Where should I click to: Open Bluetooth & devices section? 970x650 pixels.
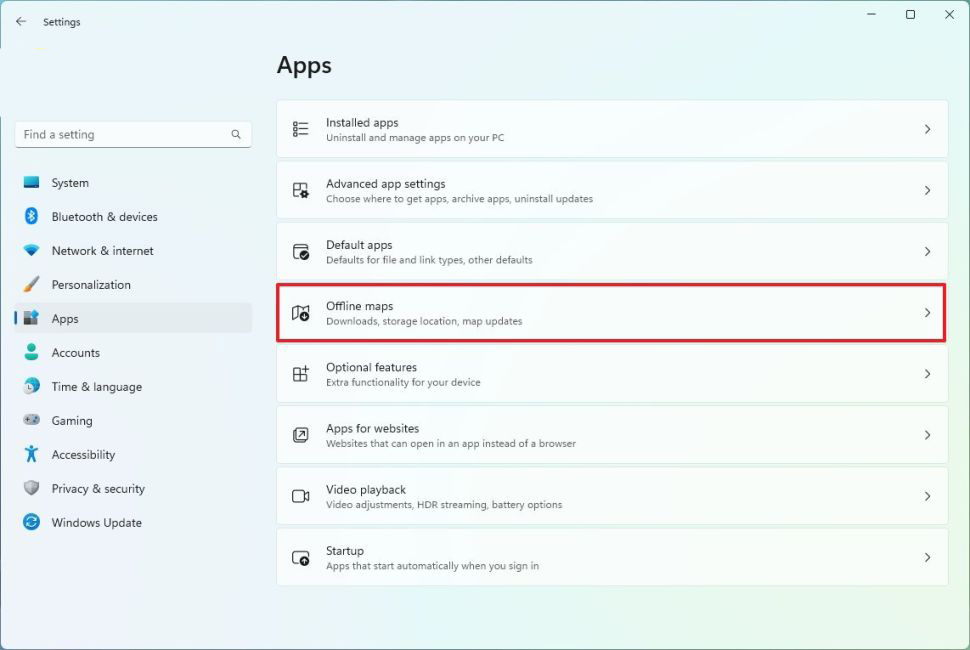[x=104, y=217]
